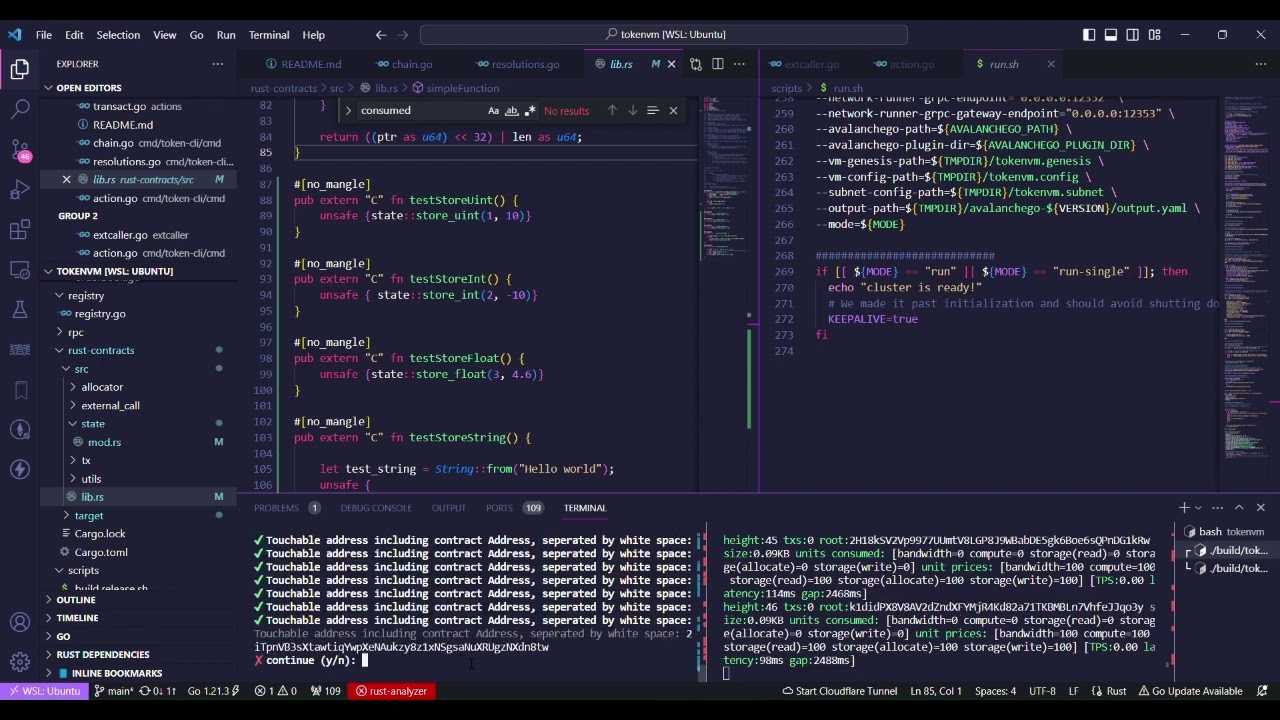Open the Testing beaker view

tap(20, 310)
